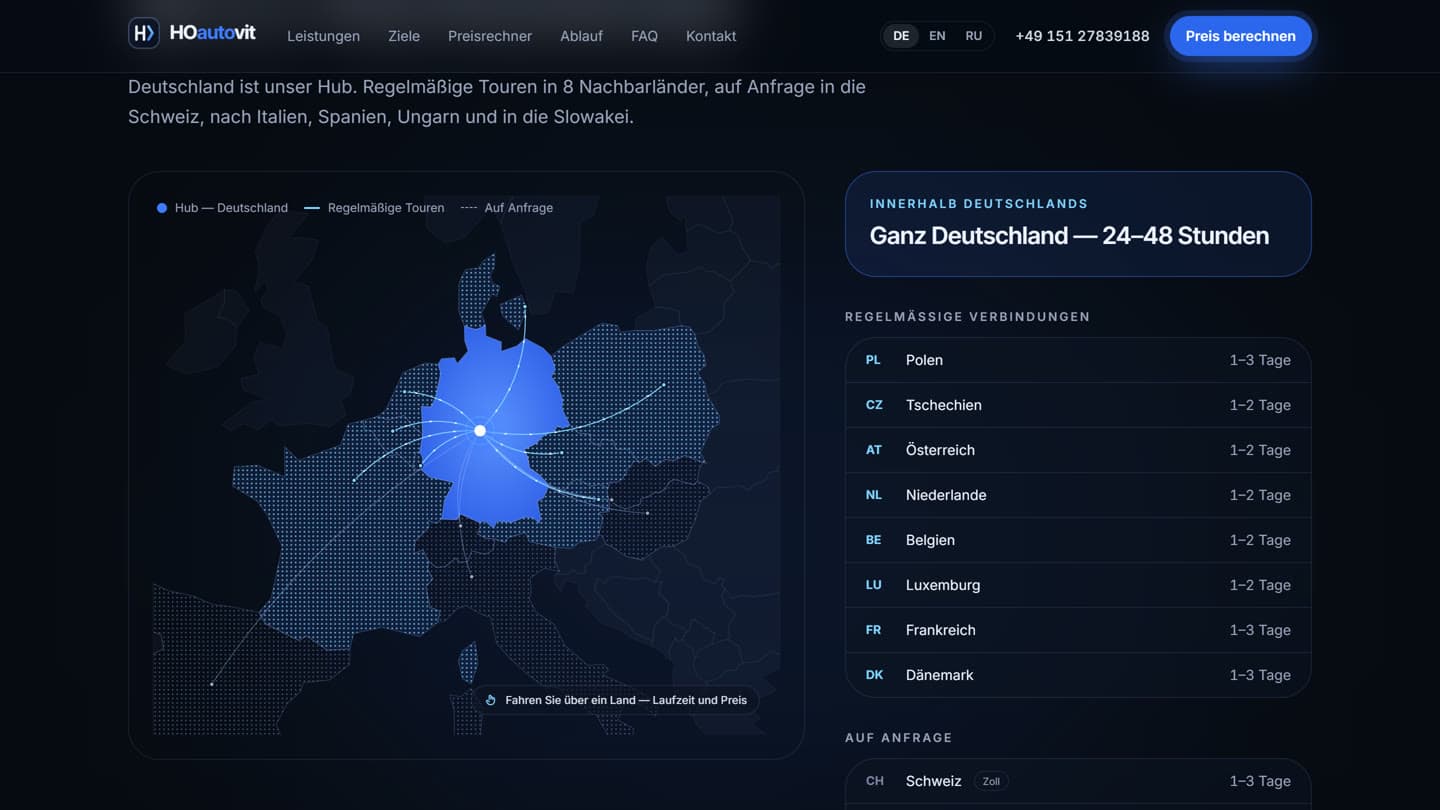Viewport: 1440px width, 810px height.
Task: Click the HOautovit brand name
Action: click(213, 33)
